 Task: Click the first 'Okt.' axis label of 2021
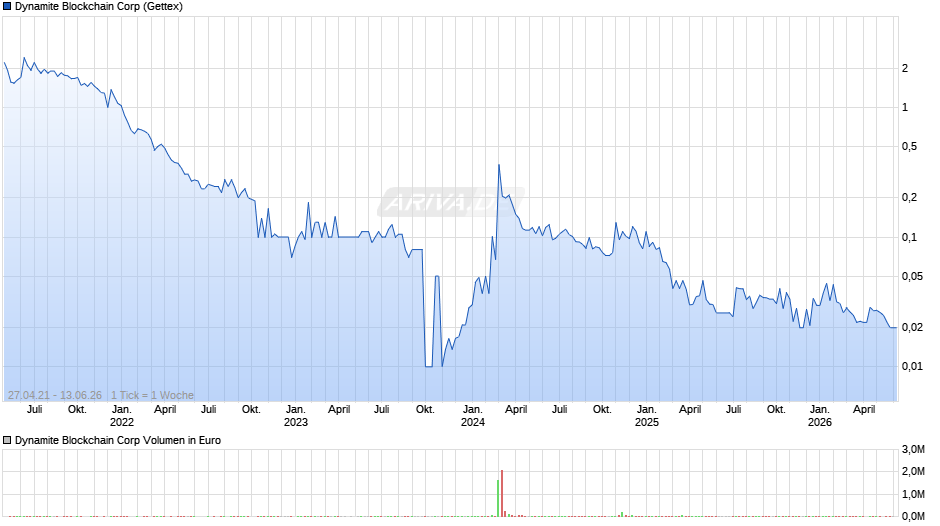77,410
